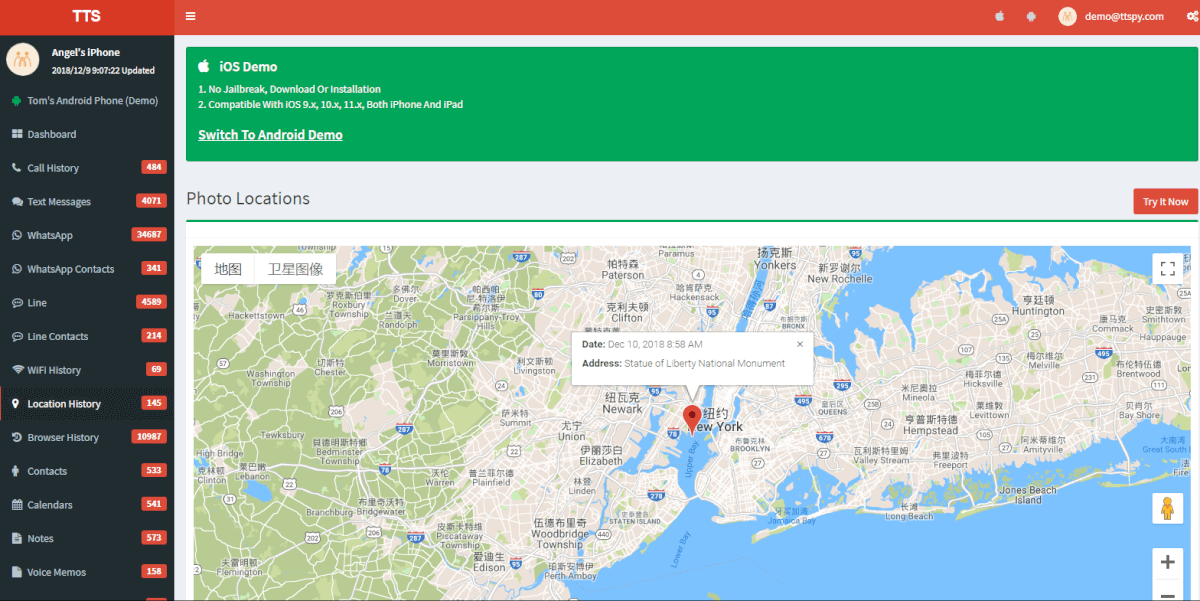Select the Street View pegman icon
This screenshot has width=1200, height=601.
(1167, 509)
